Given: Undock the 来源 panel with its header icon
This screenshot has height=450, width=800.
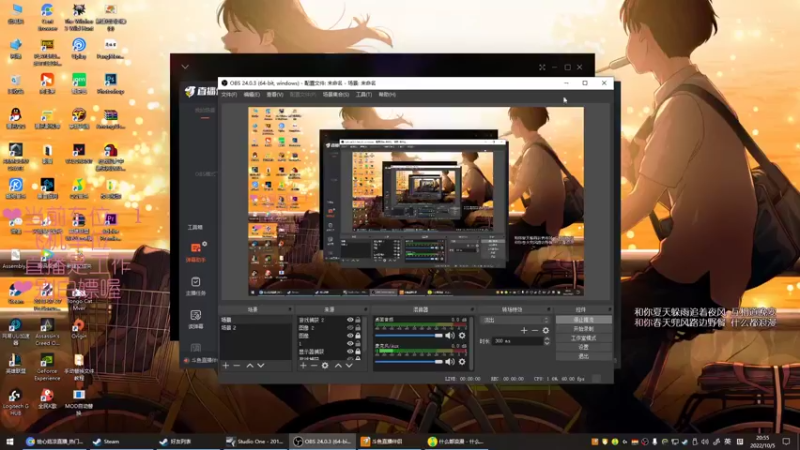Looking at the screenshot, I should coord(366,309).
